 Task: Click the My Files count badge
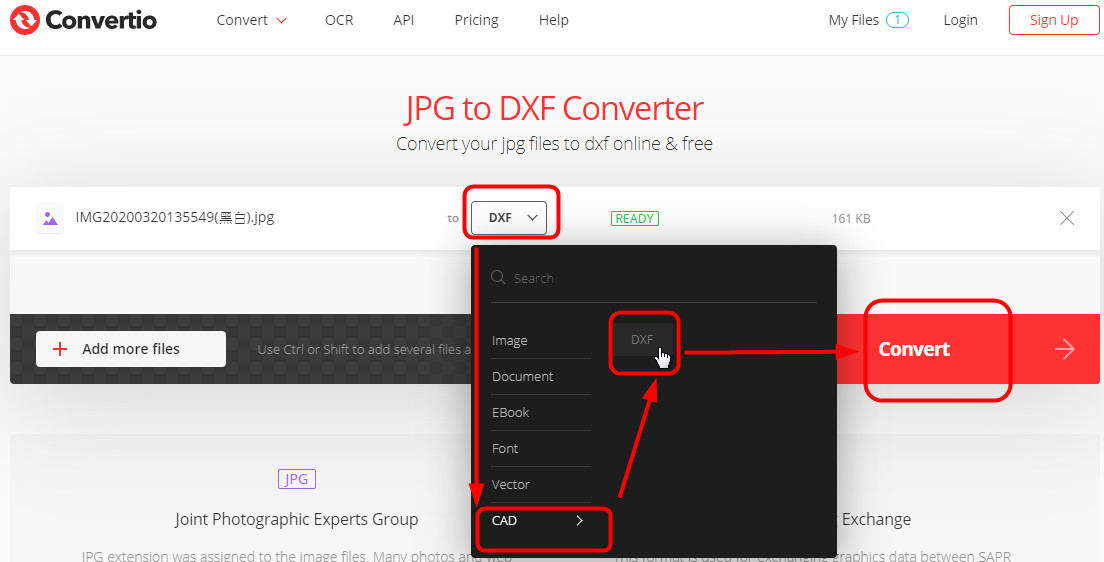pos(897,20)
